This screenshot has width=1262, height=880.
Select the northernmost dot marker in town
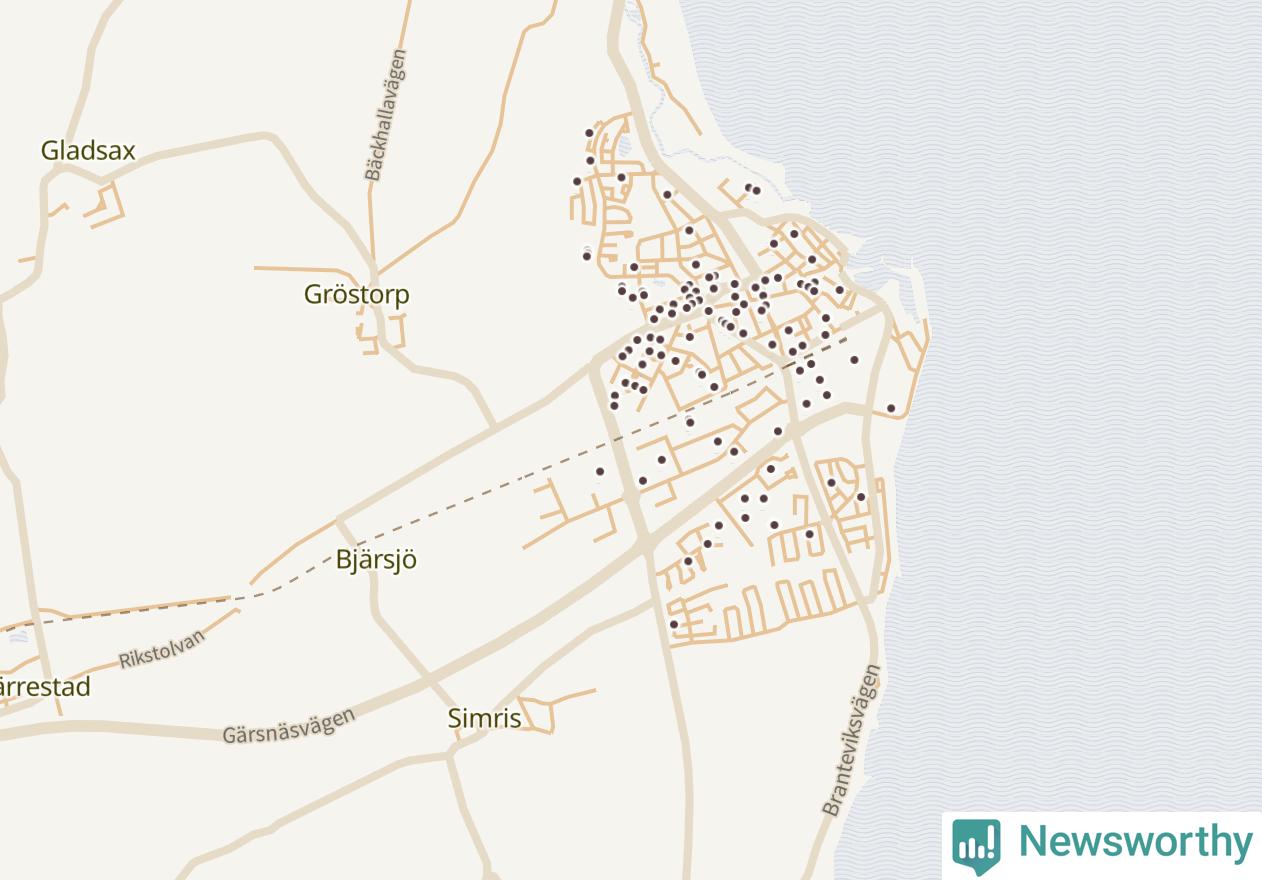589,133
